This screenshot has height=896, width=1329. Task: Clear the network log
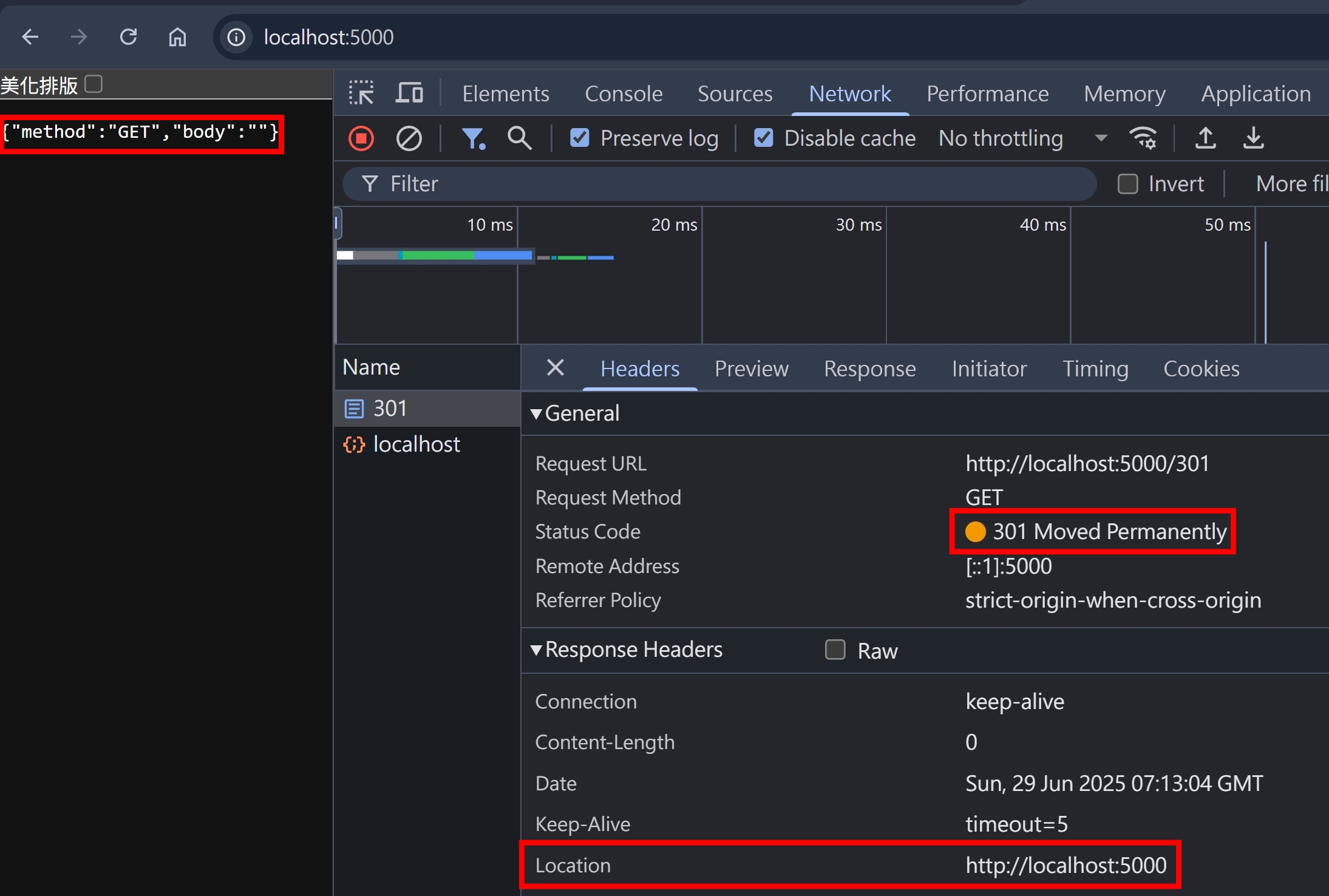coord(409,138)
